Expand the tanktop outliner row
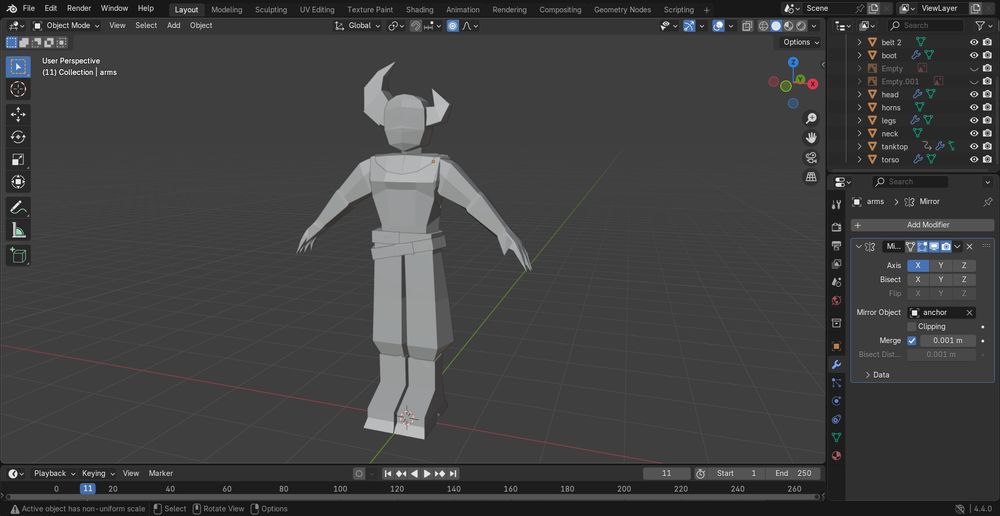Screen dimensions: 1000x516 pyautogui.click(x=859, y=147)
